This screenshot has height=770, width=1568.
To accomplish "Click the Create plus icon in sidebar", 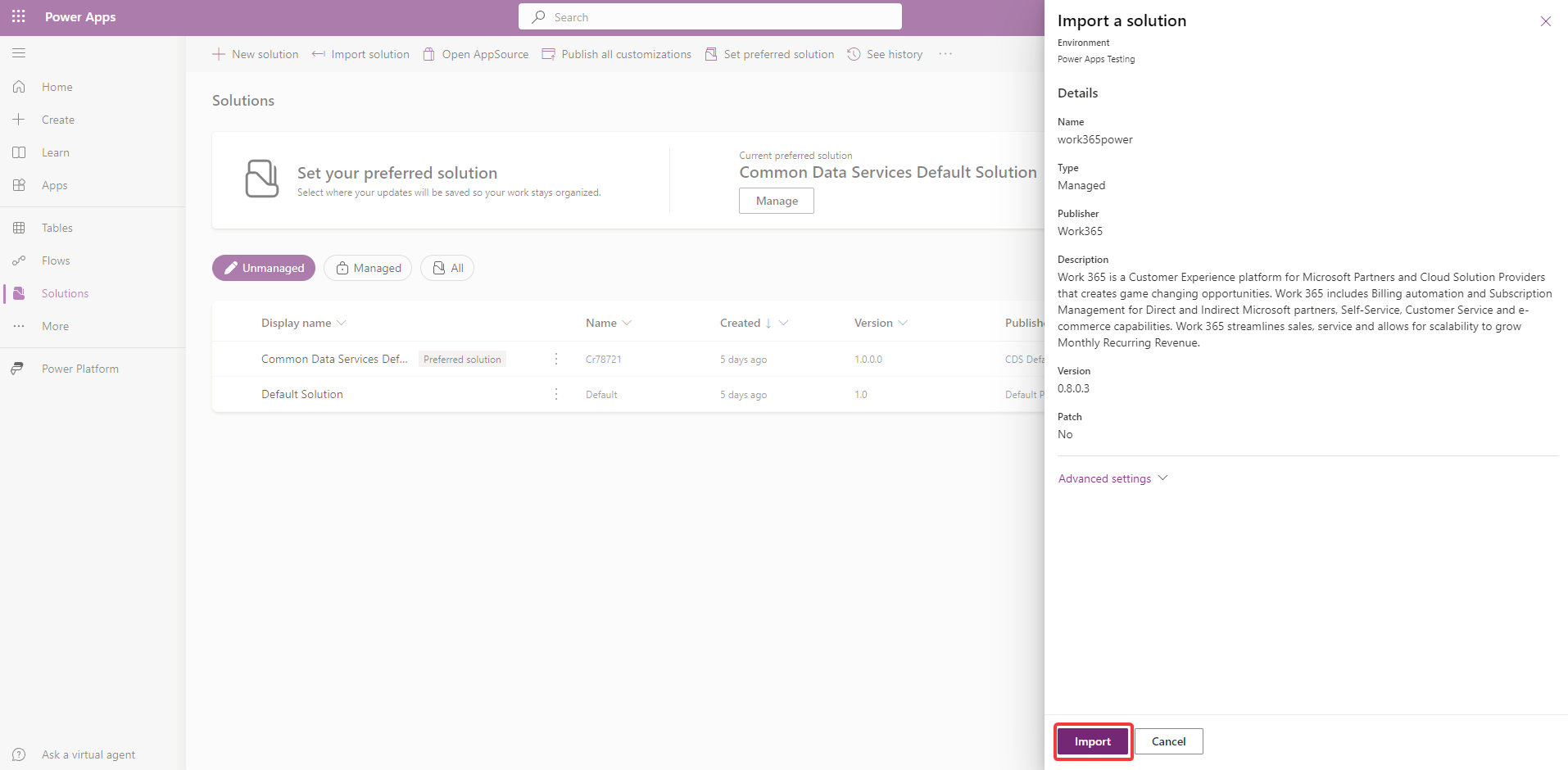I will point(19,120).
